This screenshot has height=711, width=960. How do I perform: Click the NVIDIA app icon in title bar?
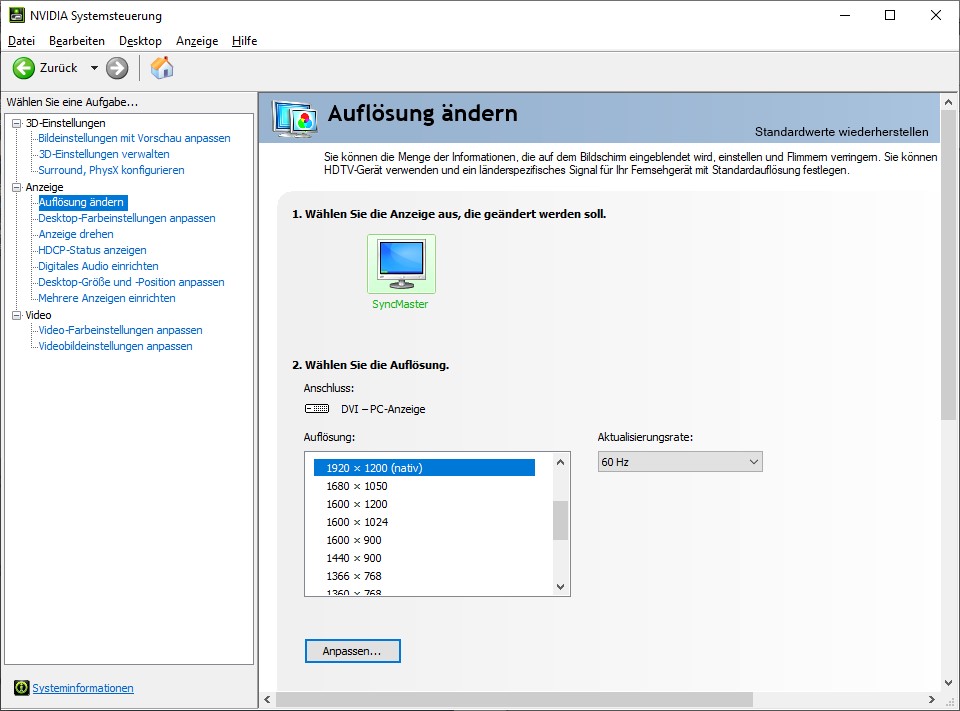pos(17,15)
